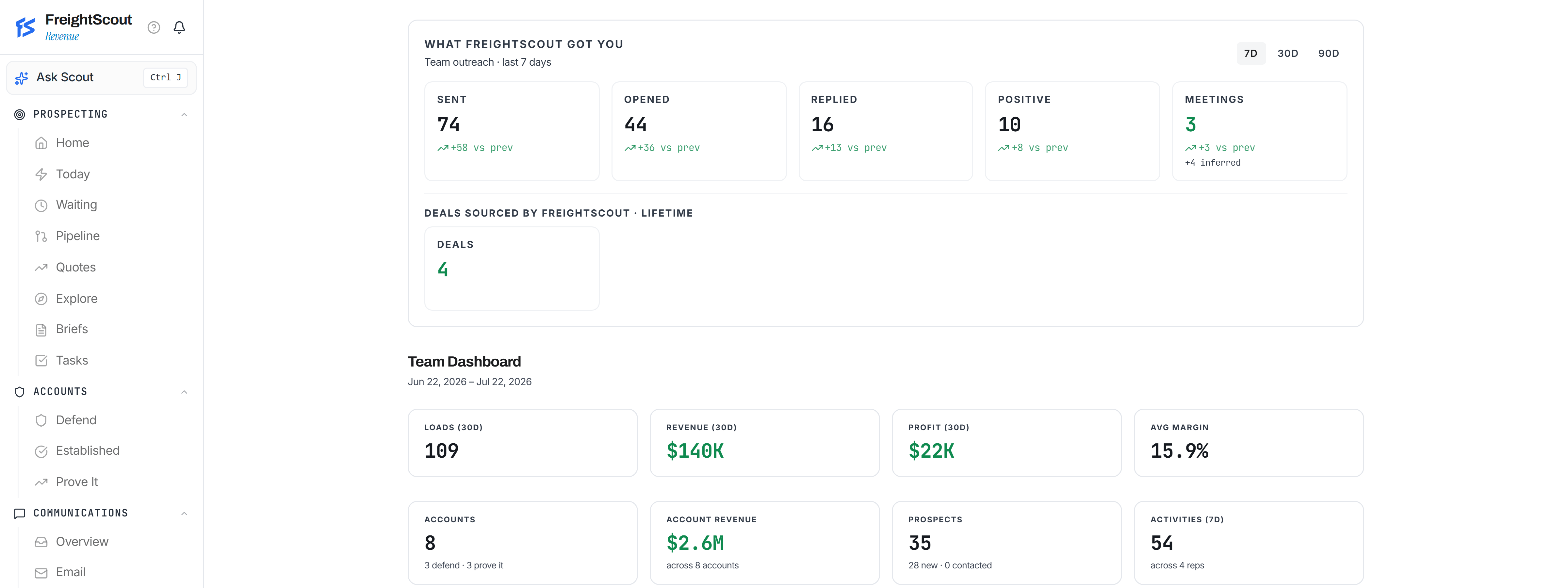Open the Revenue (30D) $140K card

(x=764, y=443)
